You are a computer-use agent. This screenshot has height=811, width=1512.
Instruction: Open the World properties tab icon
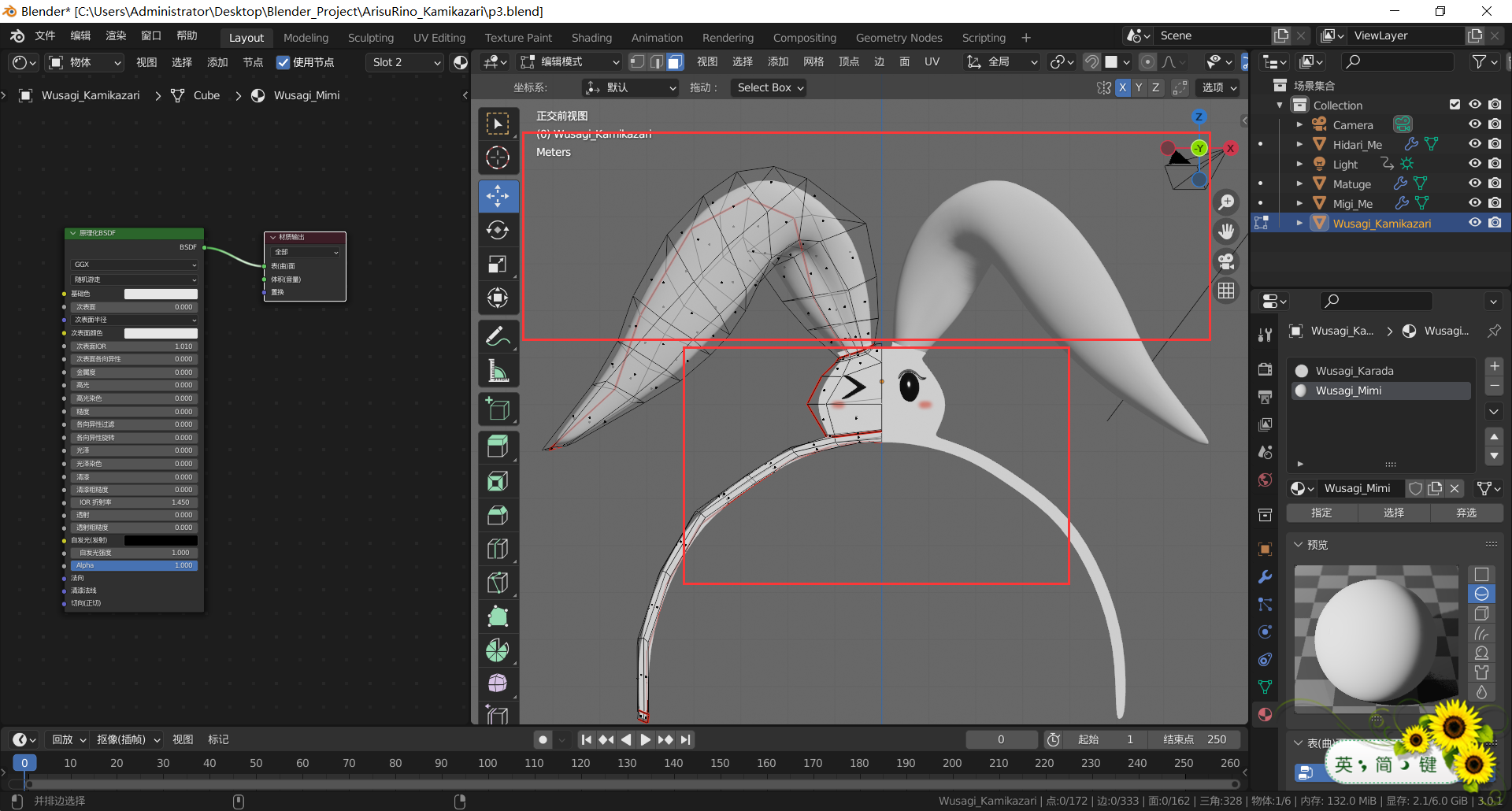(x=1265, y=480)
